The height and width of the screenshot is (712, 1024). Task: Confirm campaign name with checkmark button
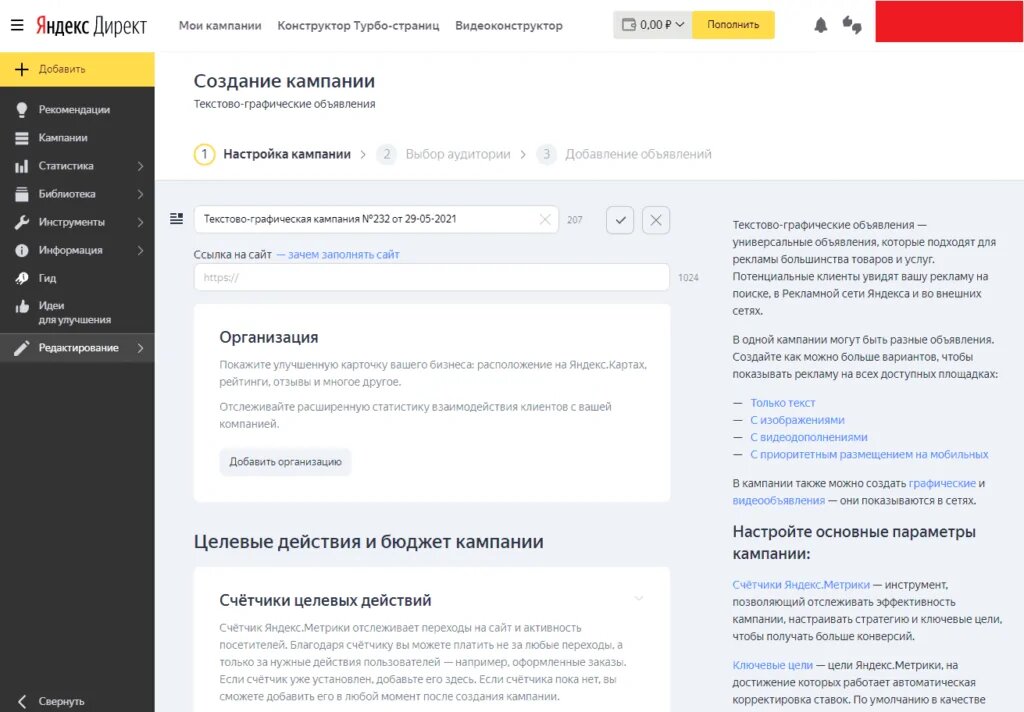[x=620, y=220]
